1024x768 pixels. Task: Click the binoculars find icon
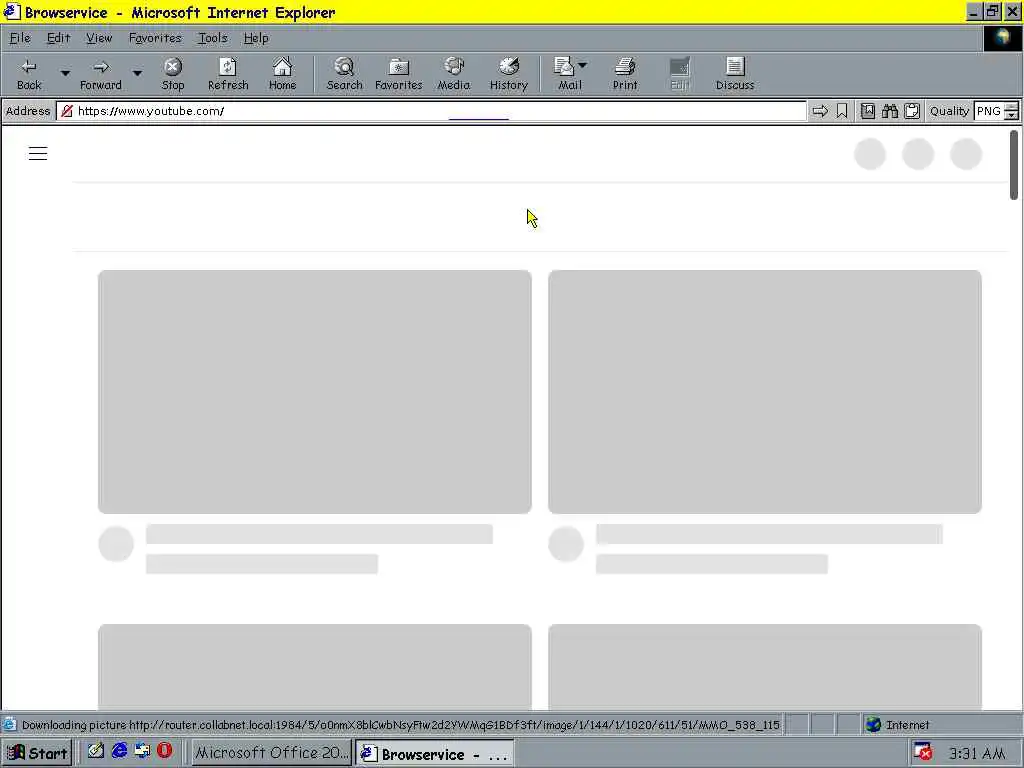pos(889,111)
